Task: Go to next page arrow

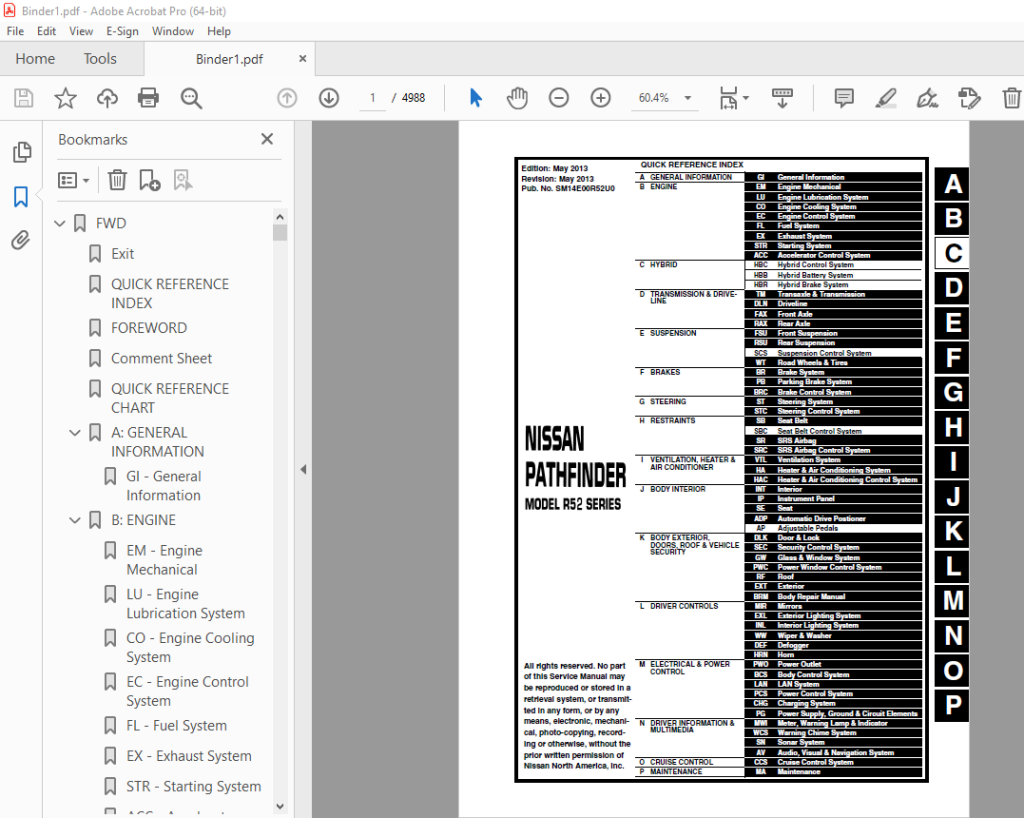Action: click(328, 98)
